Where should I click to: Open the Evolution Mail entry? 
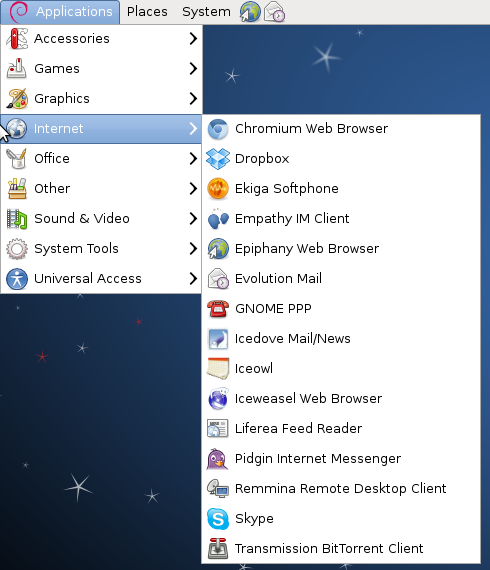pos(341,278)
